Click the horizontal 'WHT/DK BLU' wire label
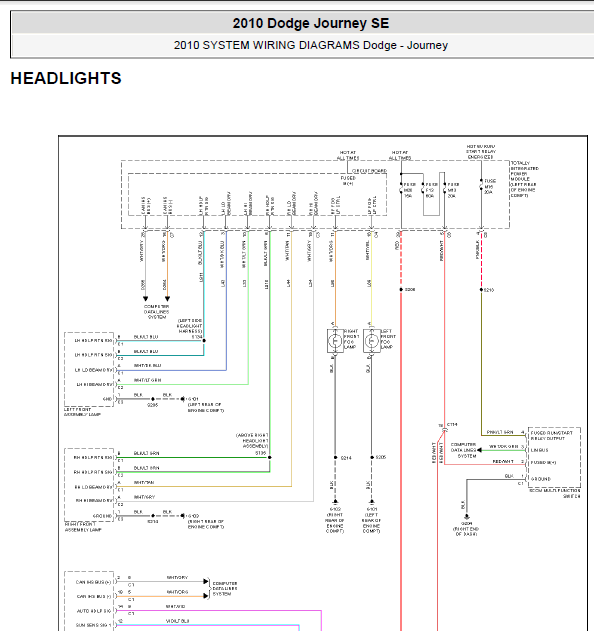This screenshot has width=594, height=631. pyautogui.click(x=148, y=365)
